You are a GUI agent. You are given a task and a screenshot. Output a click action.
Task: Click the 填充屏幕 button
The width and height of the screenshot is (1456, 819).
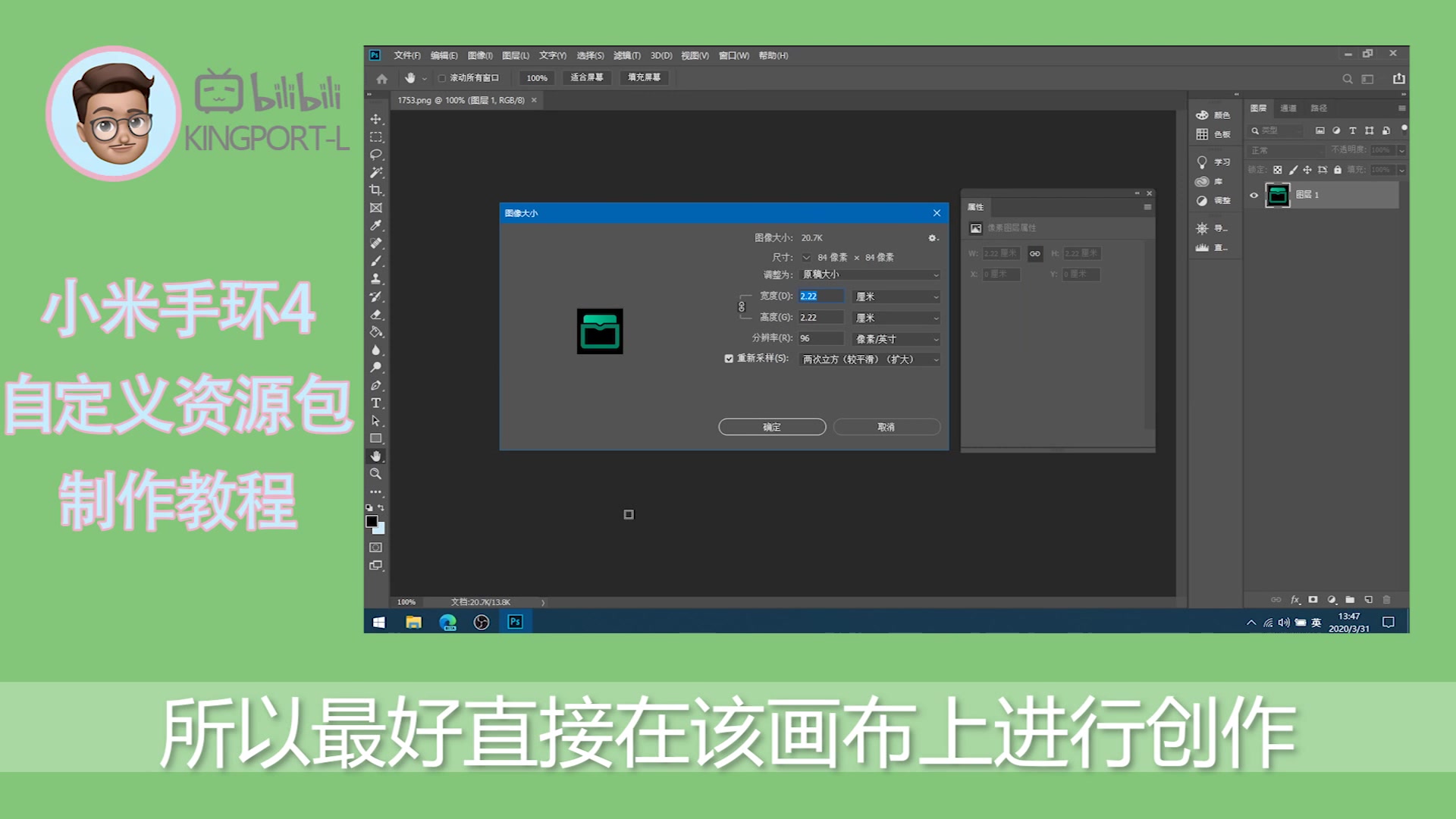click(644, 77)
